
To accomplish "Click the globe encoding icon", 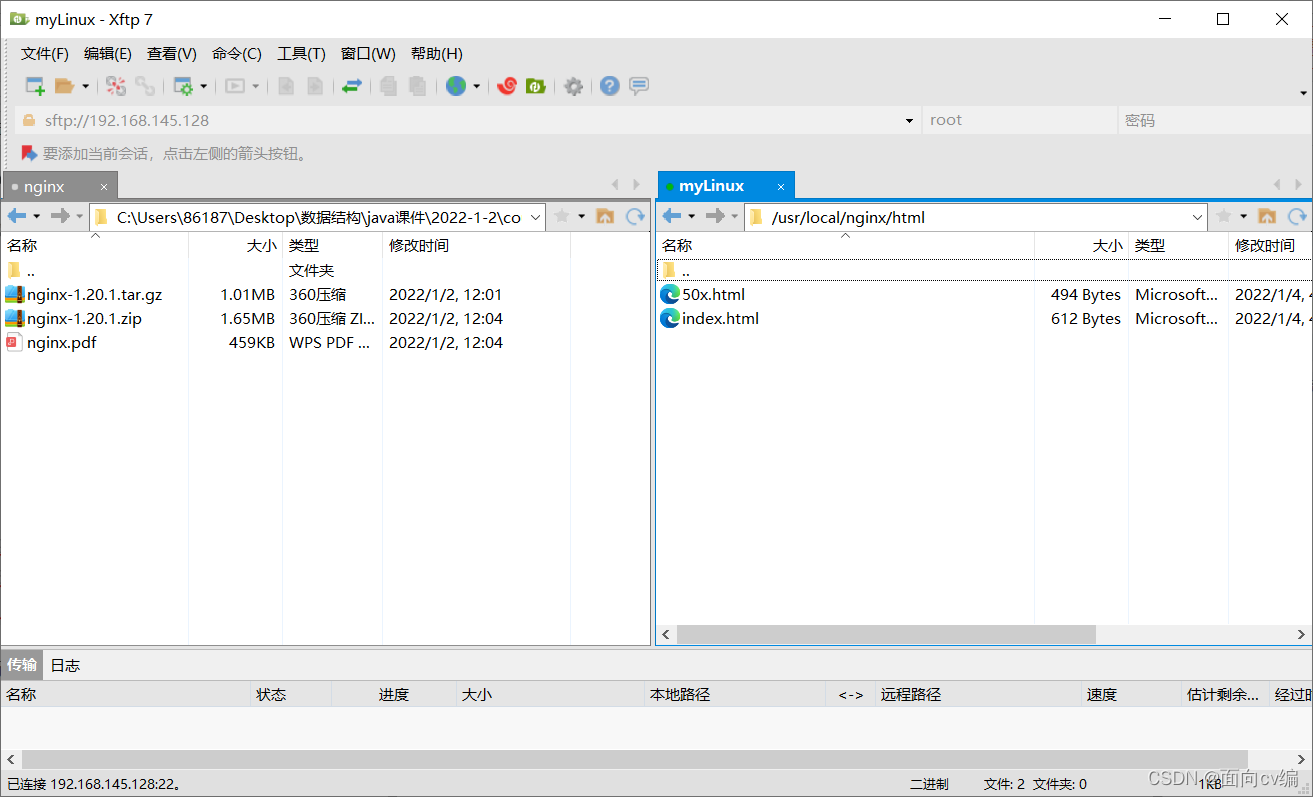I will 456,86.
